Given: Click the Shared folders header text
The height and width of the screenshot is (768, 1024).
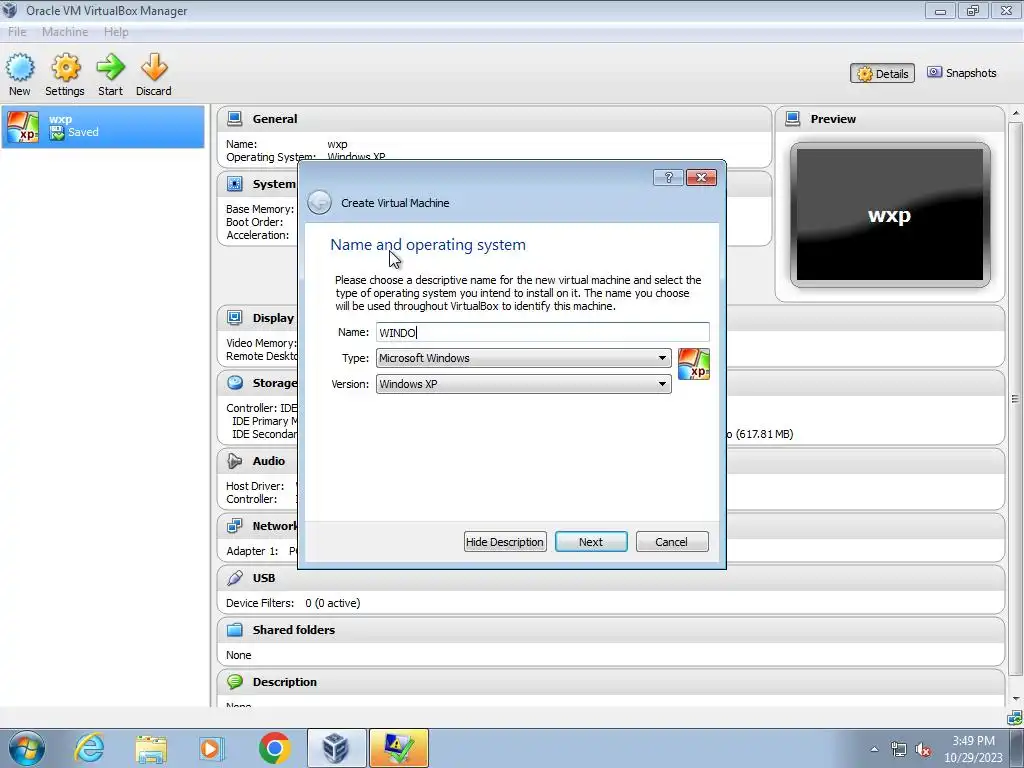Looking at the screenshot, I should click(293, 630).
